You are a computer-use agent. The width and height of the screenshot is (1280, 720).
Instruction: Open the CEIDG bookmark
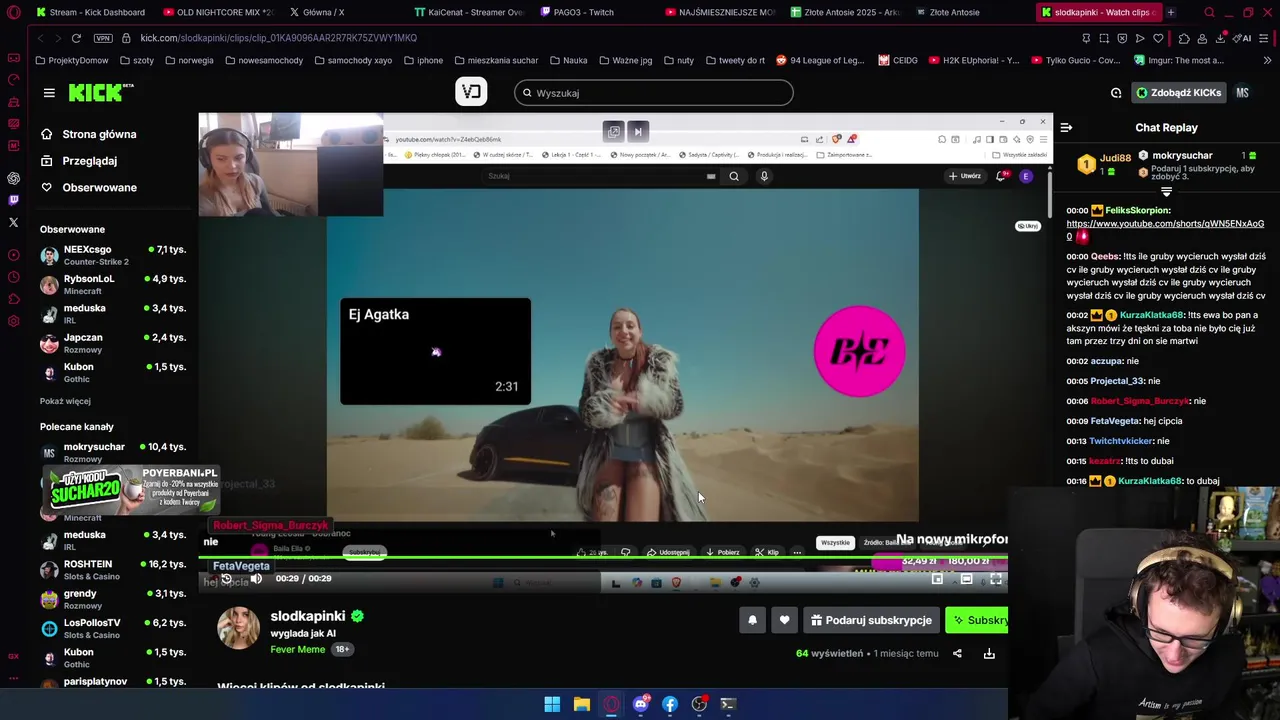pos(898,60)
